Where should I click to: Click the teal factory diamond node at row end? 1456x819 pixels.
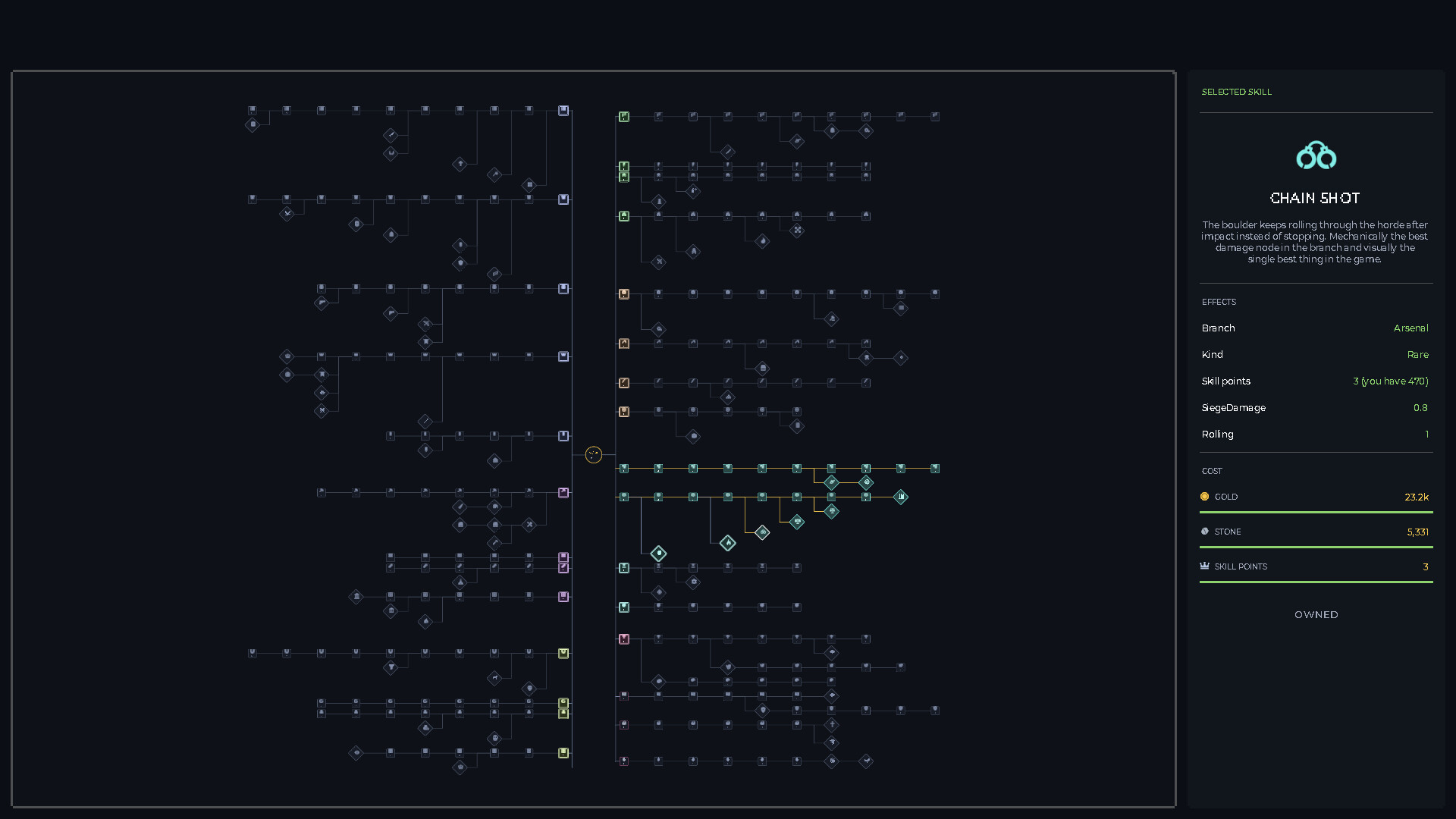[x=901, y=497]
